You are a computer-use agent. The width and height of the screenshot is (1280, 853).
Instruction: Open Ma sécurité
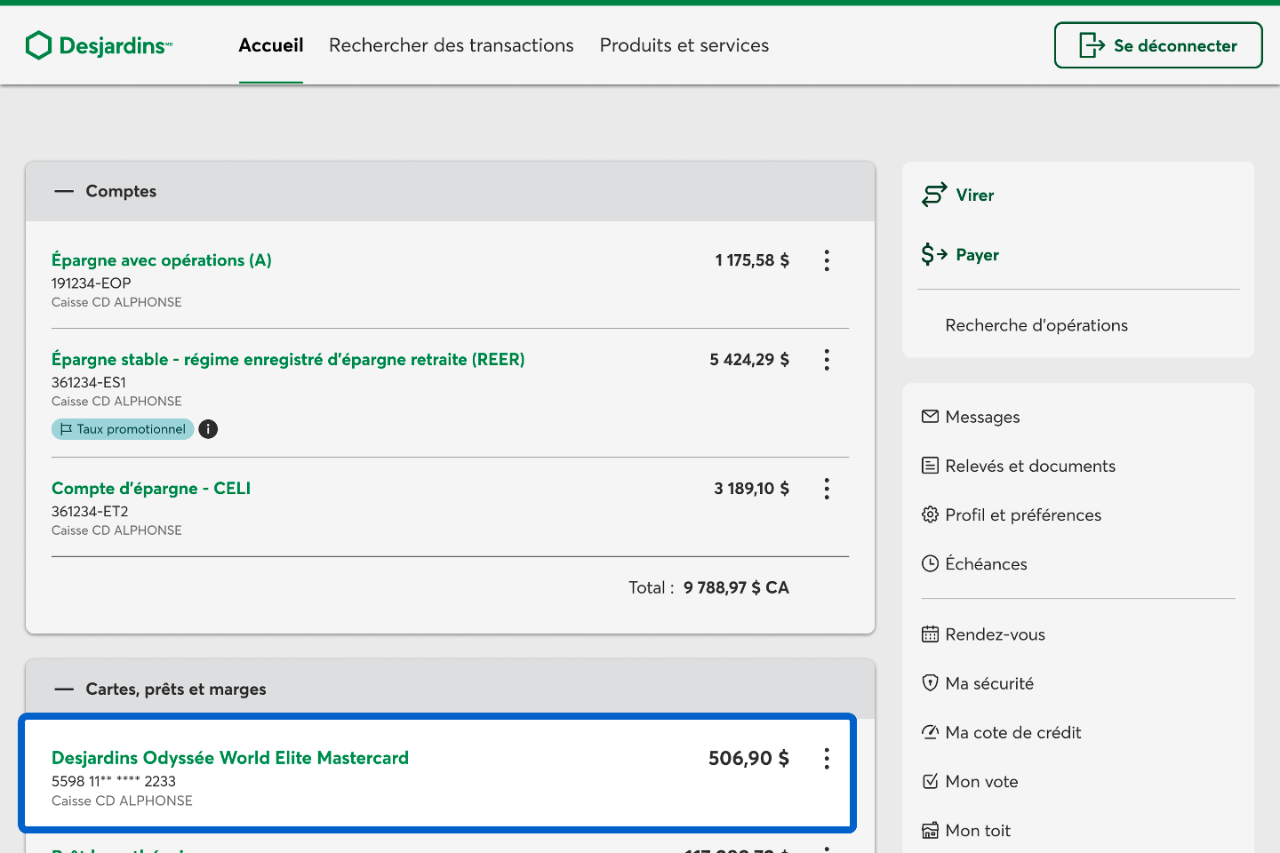pos(989,683)
